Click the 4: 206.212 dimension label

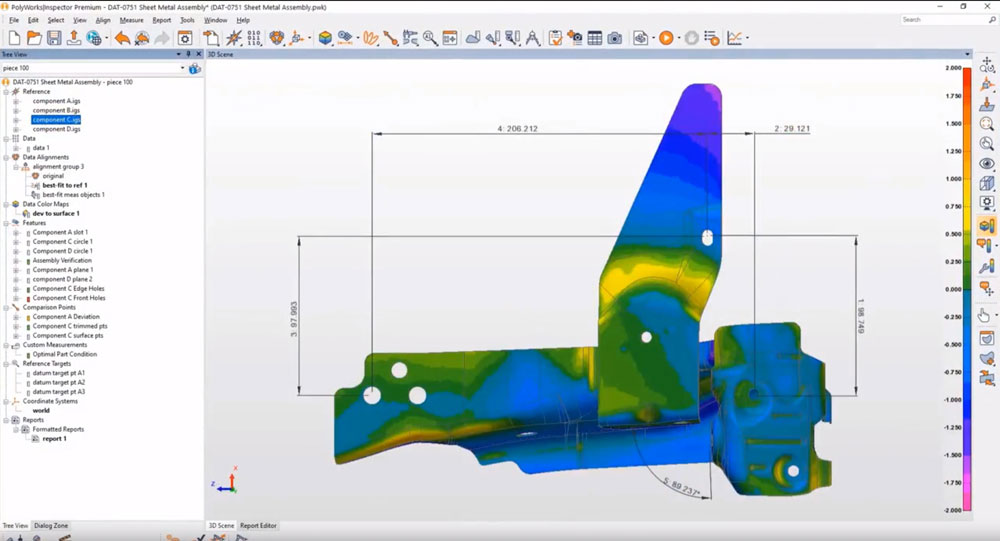517,129
